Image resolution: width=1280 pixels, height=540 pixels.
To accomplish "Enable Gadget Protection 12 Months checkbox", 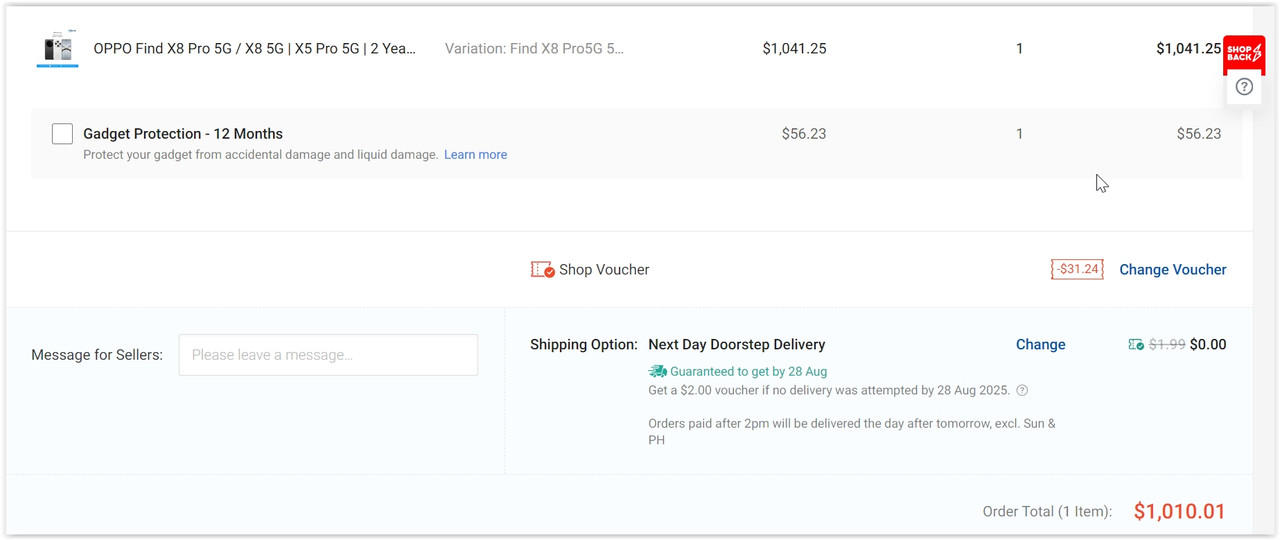I will pyautogui.click(x=62, y=134).
